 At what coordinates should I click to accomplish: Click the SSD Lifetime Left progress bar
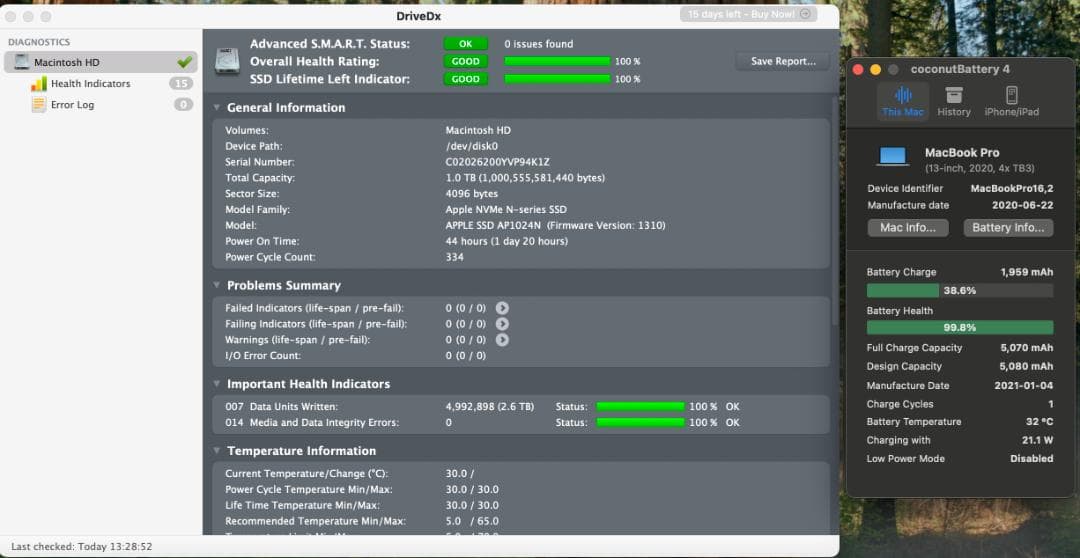[557, 79]
